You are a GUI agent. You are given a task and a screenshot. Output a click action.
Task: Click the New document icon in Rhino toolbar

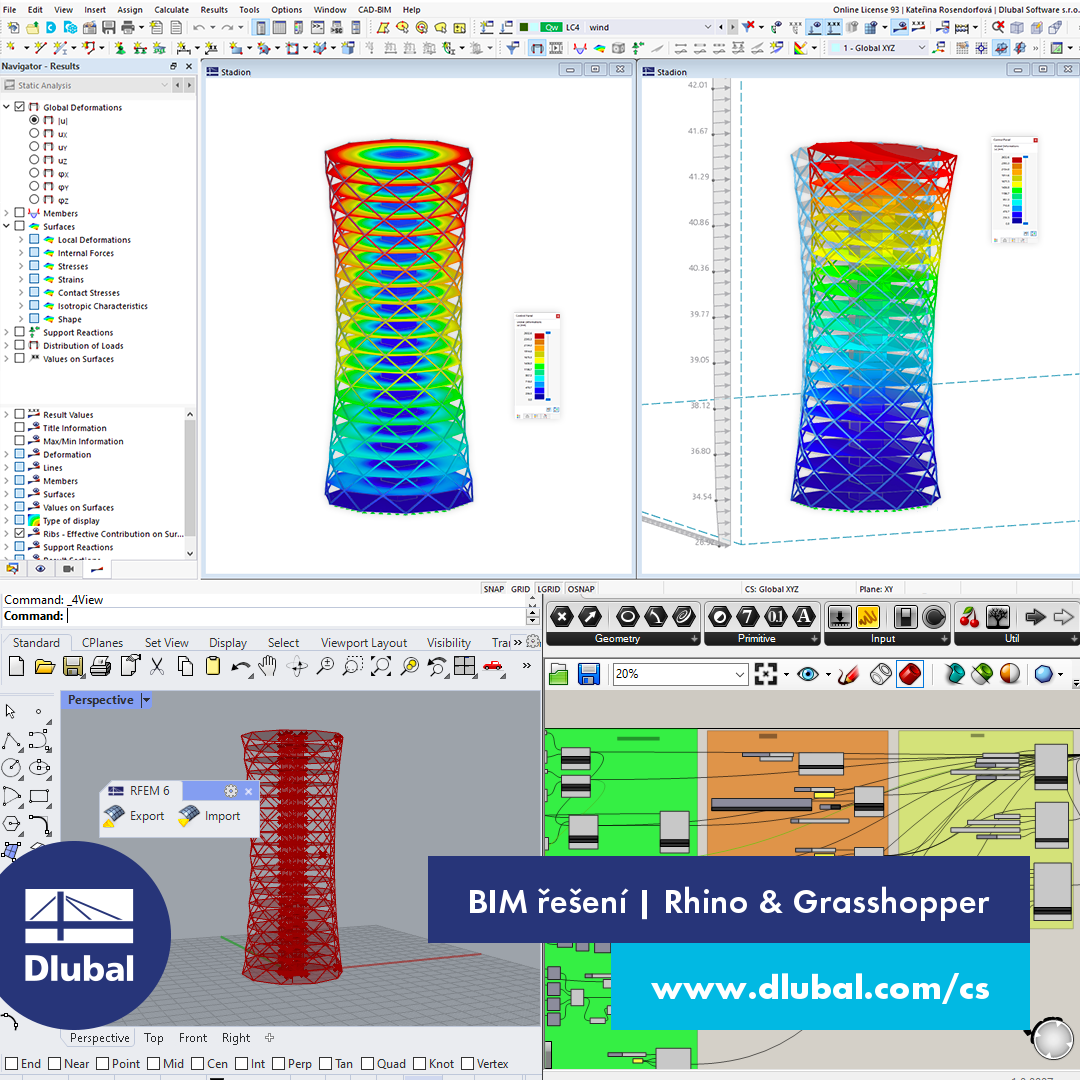[17, 666]
